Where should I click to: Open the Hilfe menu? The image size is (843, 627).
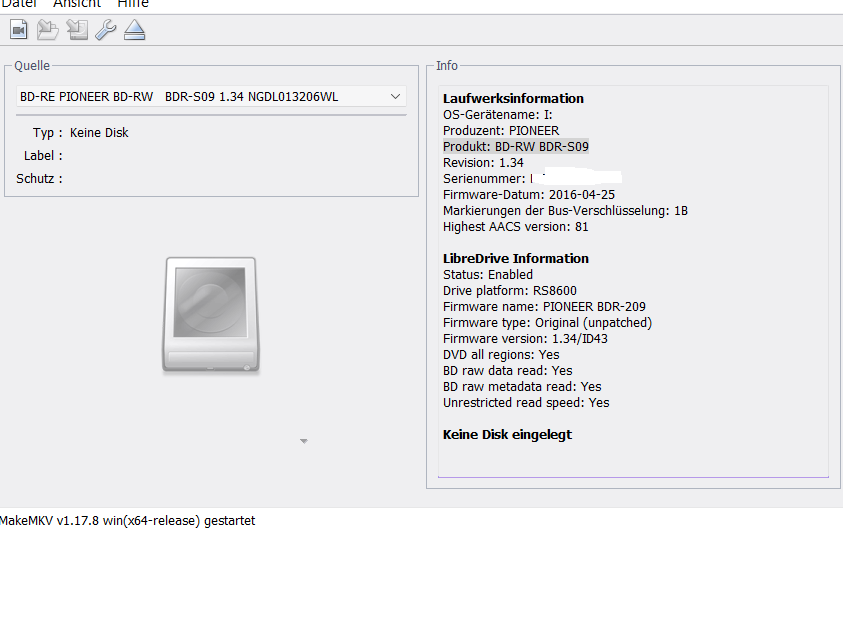pyautogui.click(x=133, y=5)
